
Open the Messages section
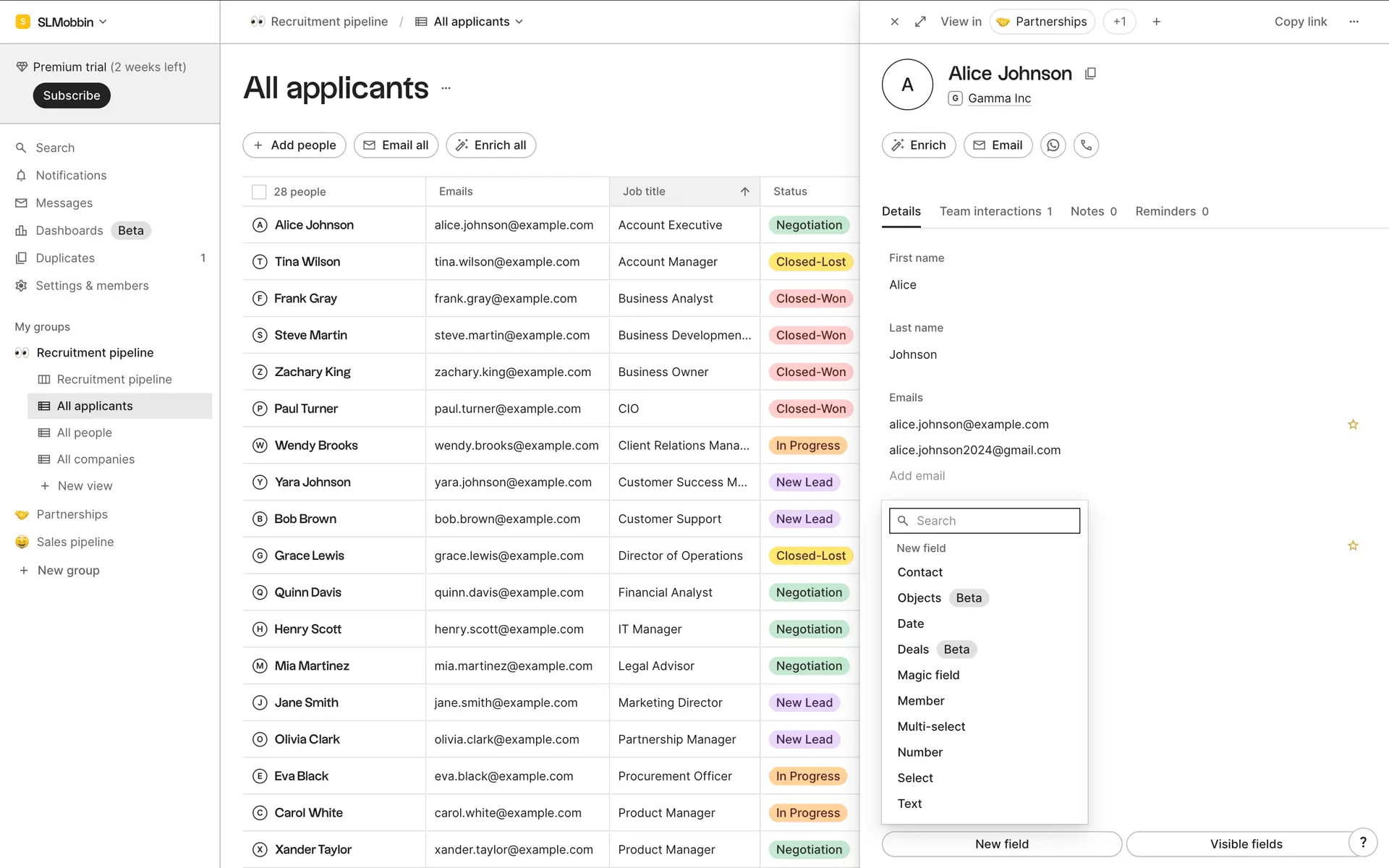coord(64,203)
